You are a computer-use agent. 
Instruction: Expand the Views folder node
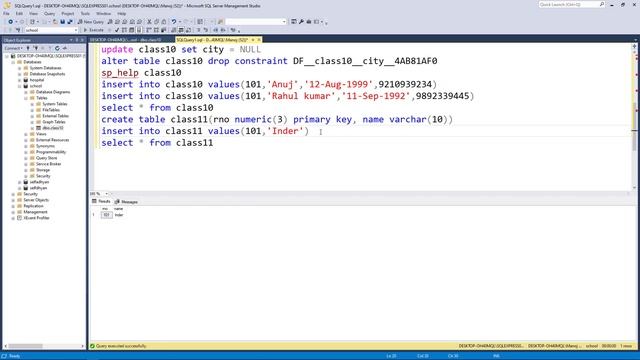26,134
